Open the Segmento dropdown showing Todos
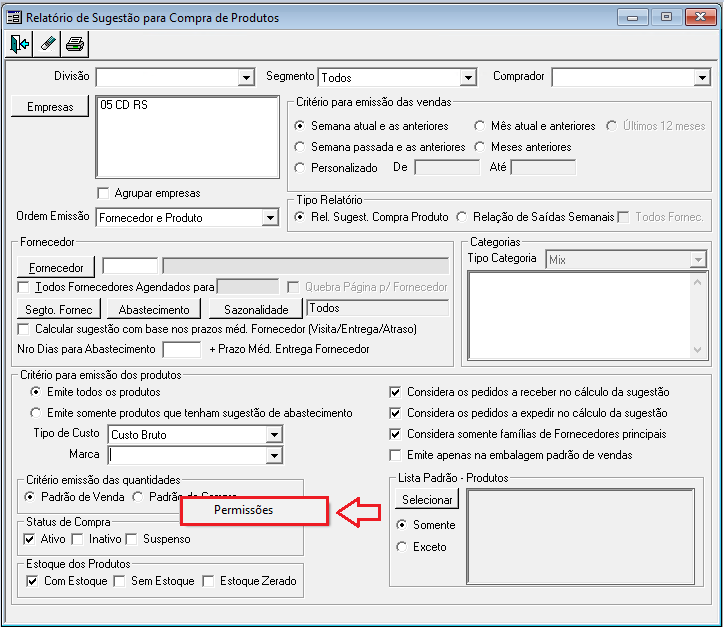 [x=468, y=77]
